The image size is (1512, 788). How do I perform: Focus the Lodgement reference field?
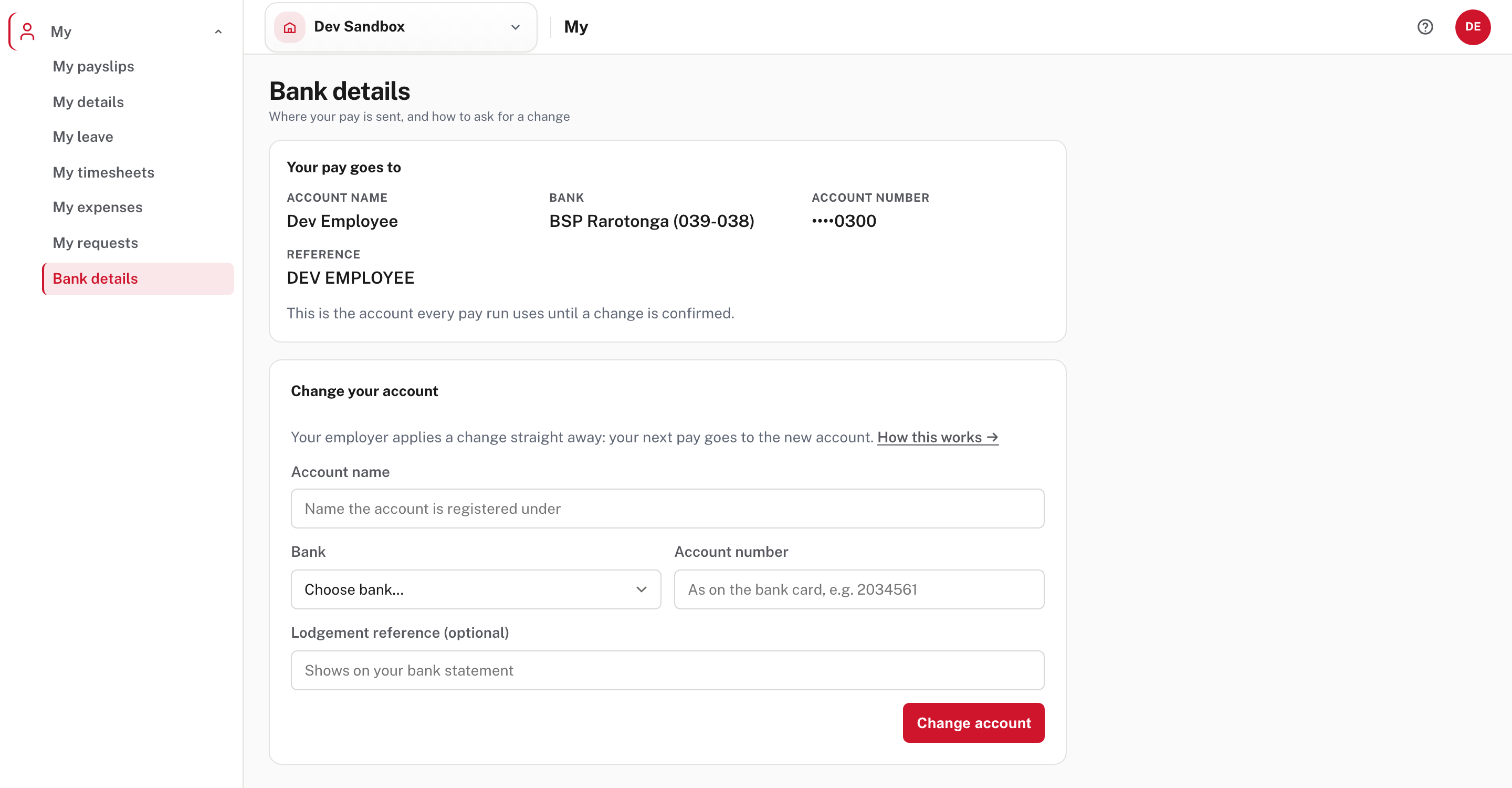[667, 670]
